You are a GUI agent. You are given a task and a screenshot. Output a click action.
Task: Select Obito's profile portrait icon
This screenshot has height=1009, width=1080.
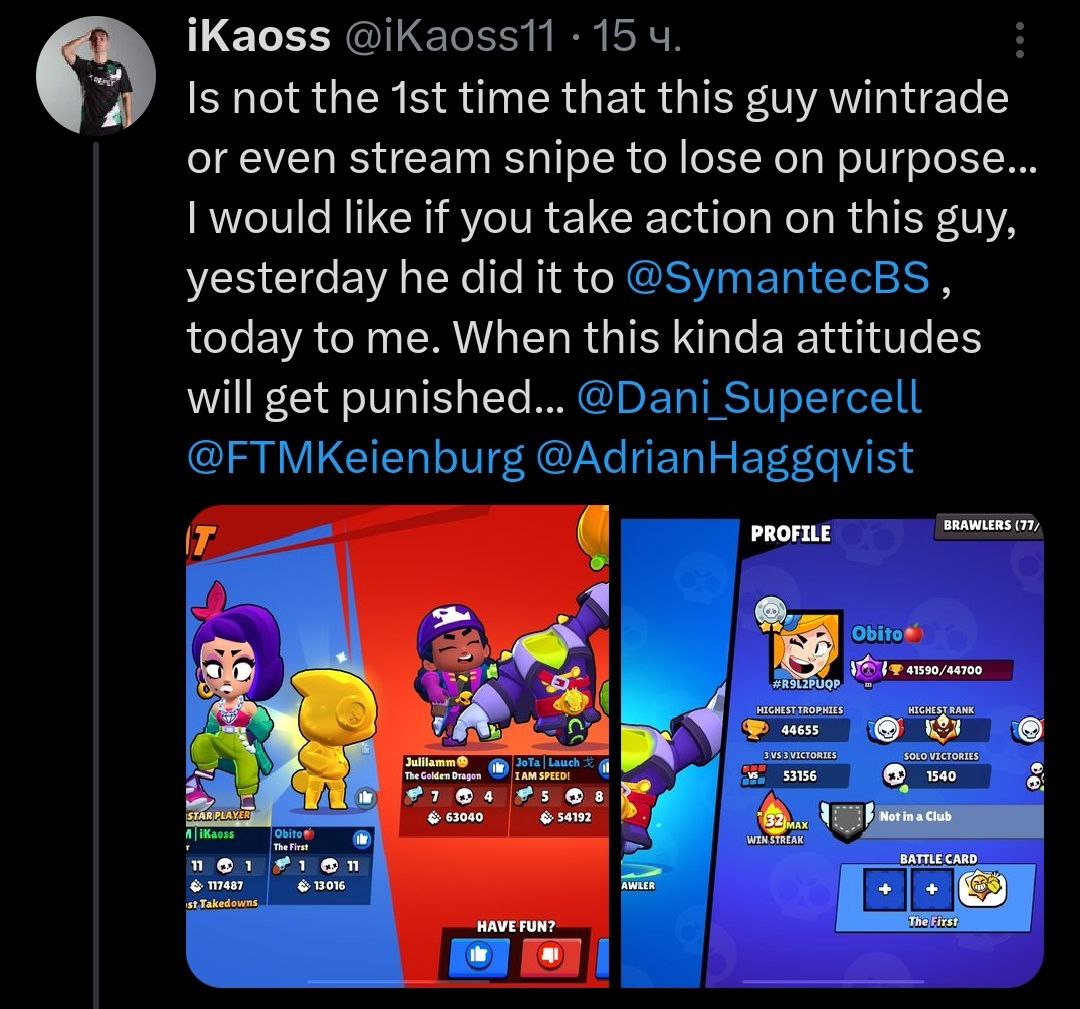coord(807,645)
